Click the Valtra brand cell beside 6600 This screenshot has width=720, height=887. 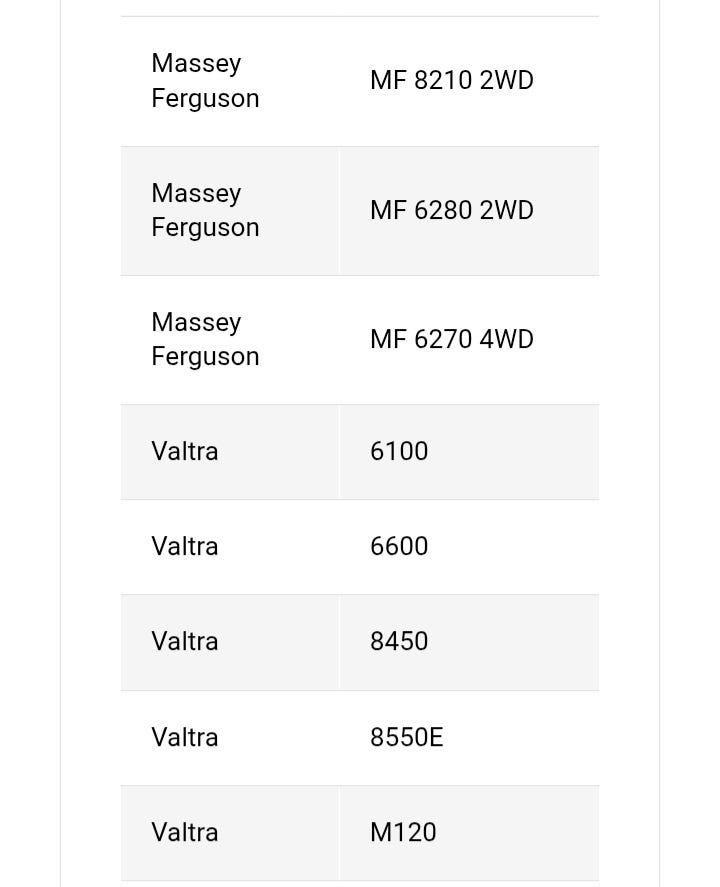[185, 546]
